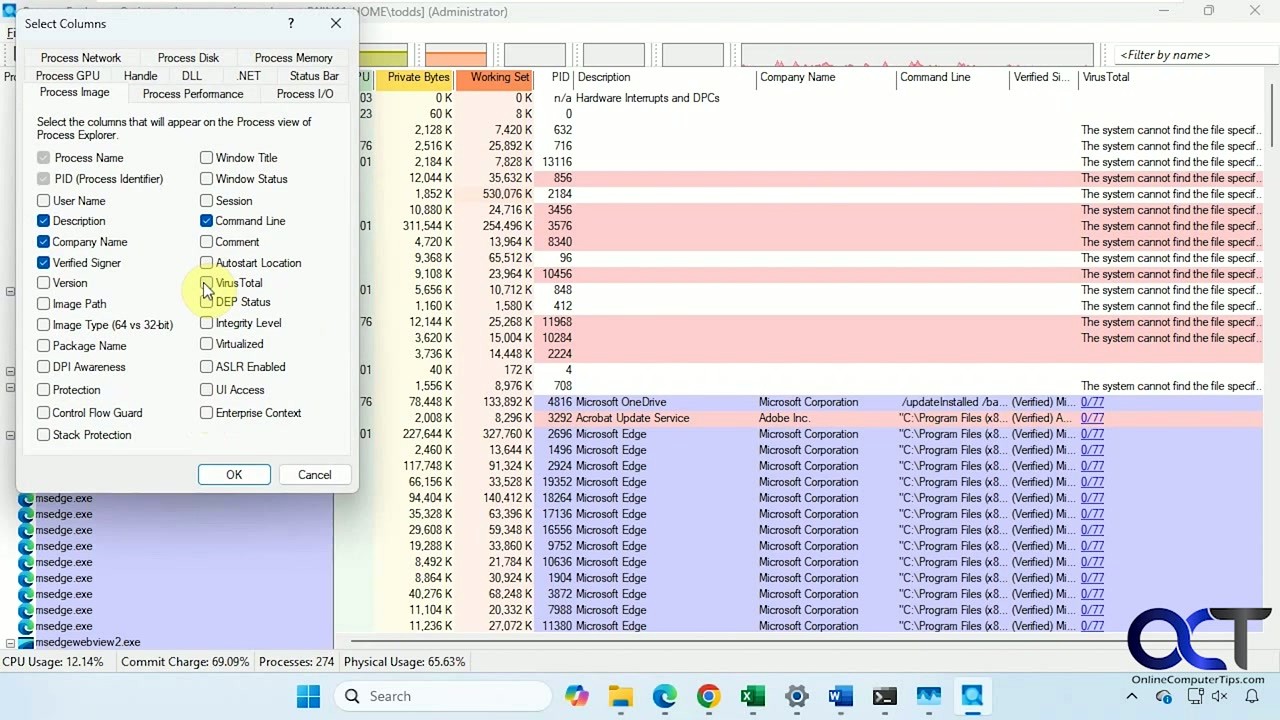
Task: Cancel the Select Columns dialog
Action: (x=314, y=474)
